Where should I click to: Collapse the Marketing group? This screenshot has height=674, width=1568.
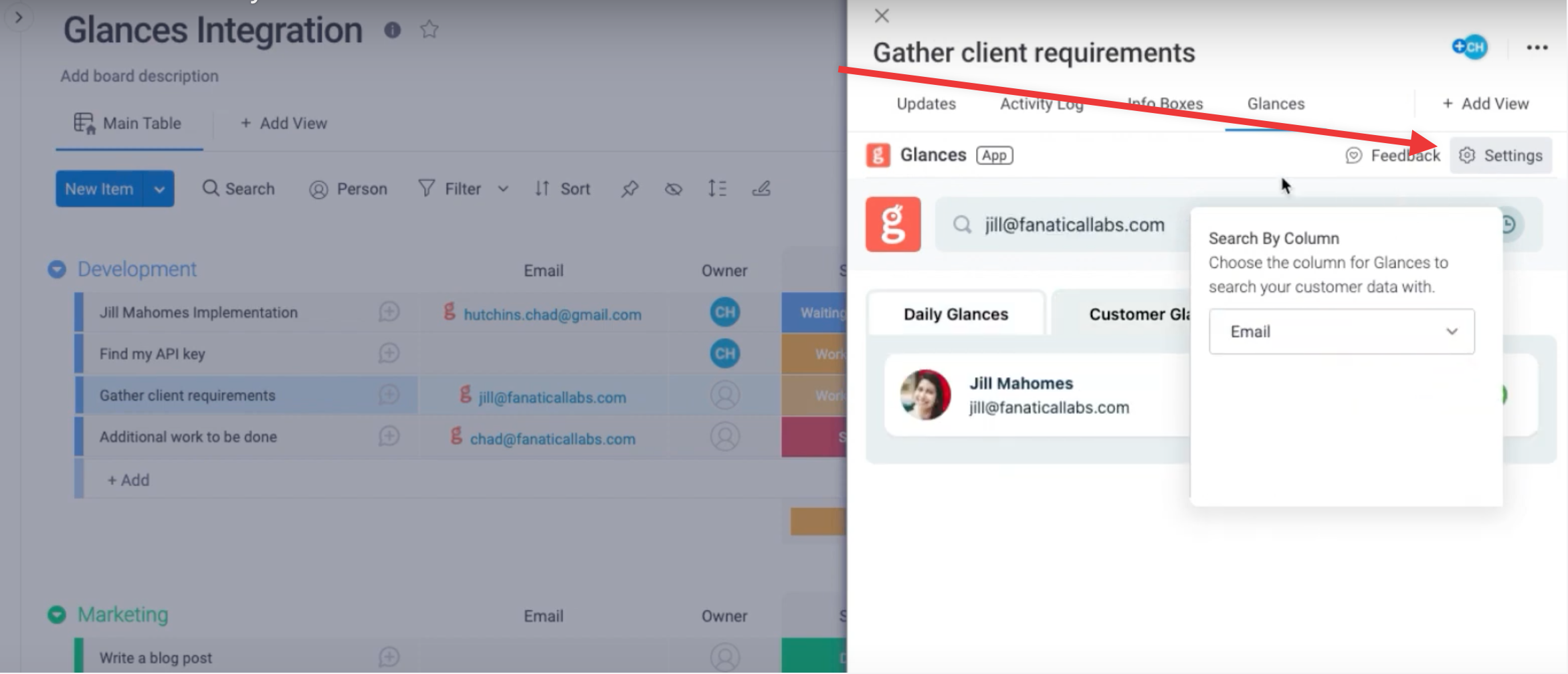(x=57, y=614)
